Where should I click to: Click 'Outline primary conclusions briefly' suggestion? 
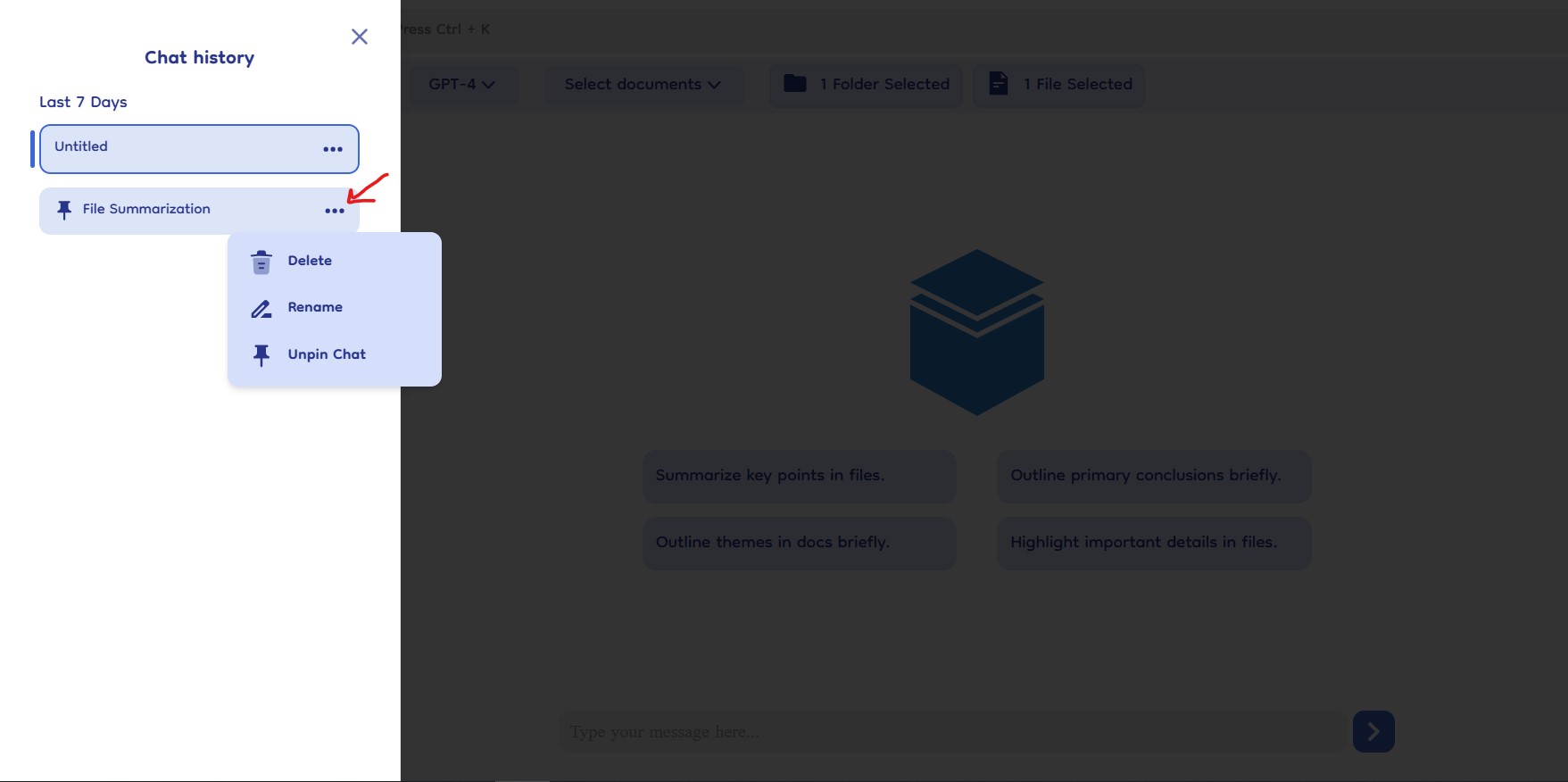pos(1153,476)
